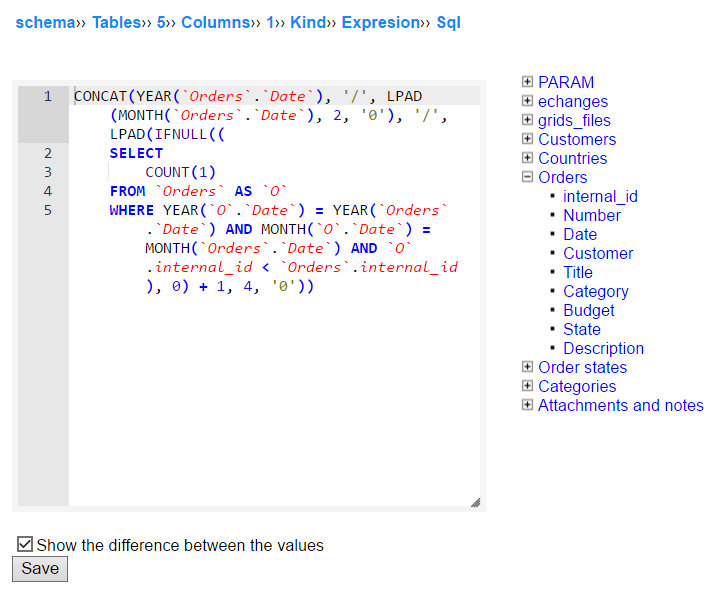Open the Kind breadcrumb link
The image size is (721, 605).
(308, 23)
